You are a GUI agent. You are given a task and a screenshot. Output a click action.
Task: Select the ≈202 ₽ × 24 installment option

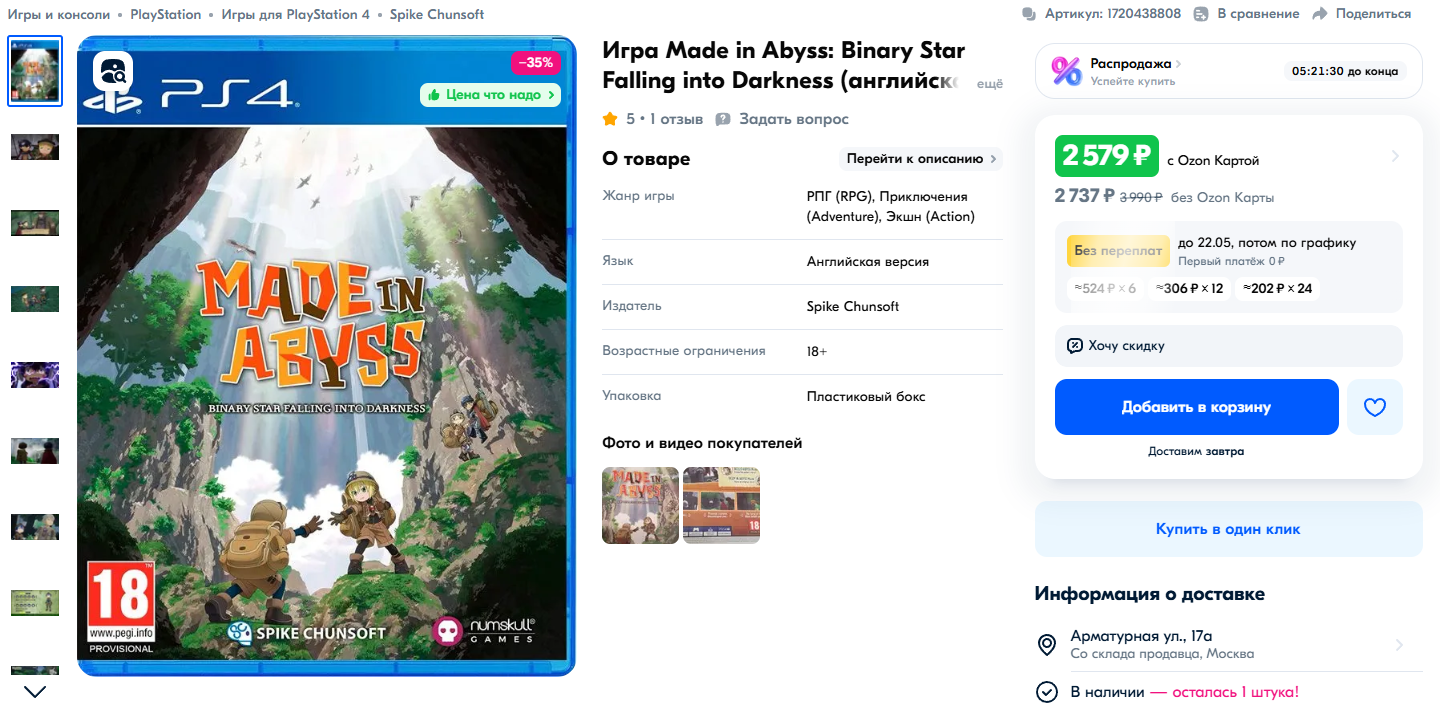tap(1277, 288)
